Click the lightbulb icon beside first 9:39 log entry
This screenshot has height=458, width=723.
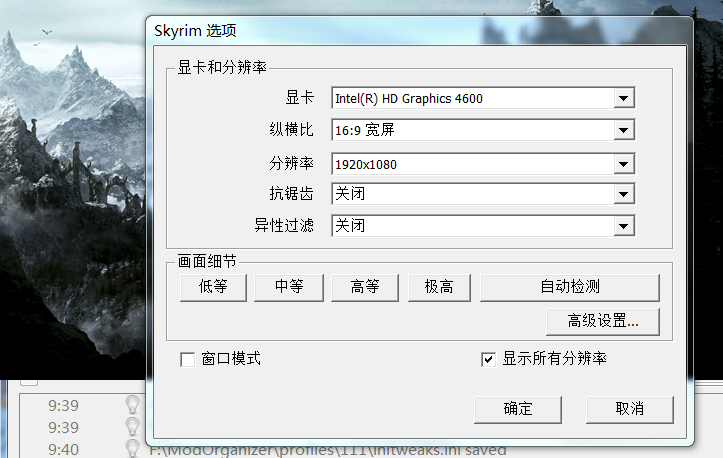[132, 404]
